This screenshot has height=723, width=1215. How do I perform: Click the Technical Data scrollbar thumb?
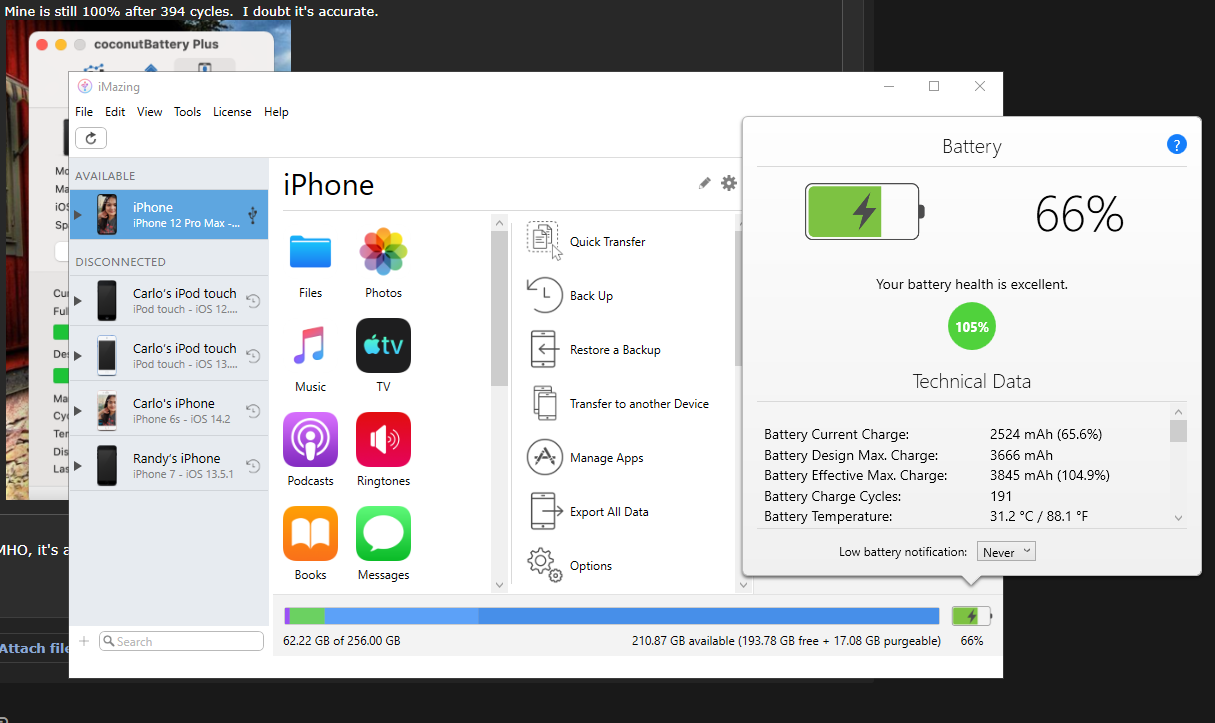(1178, 431)
